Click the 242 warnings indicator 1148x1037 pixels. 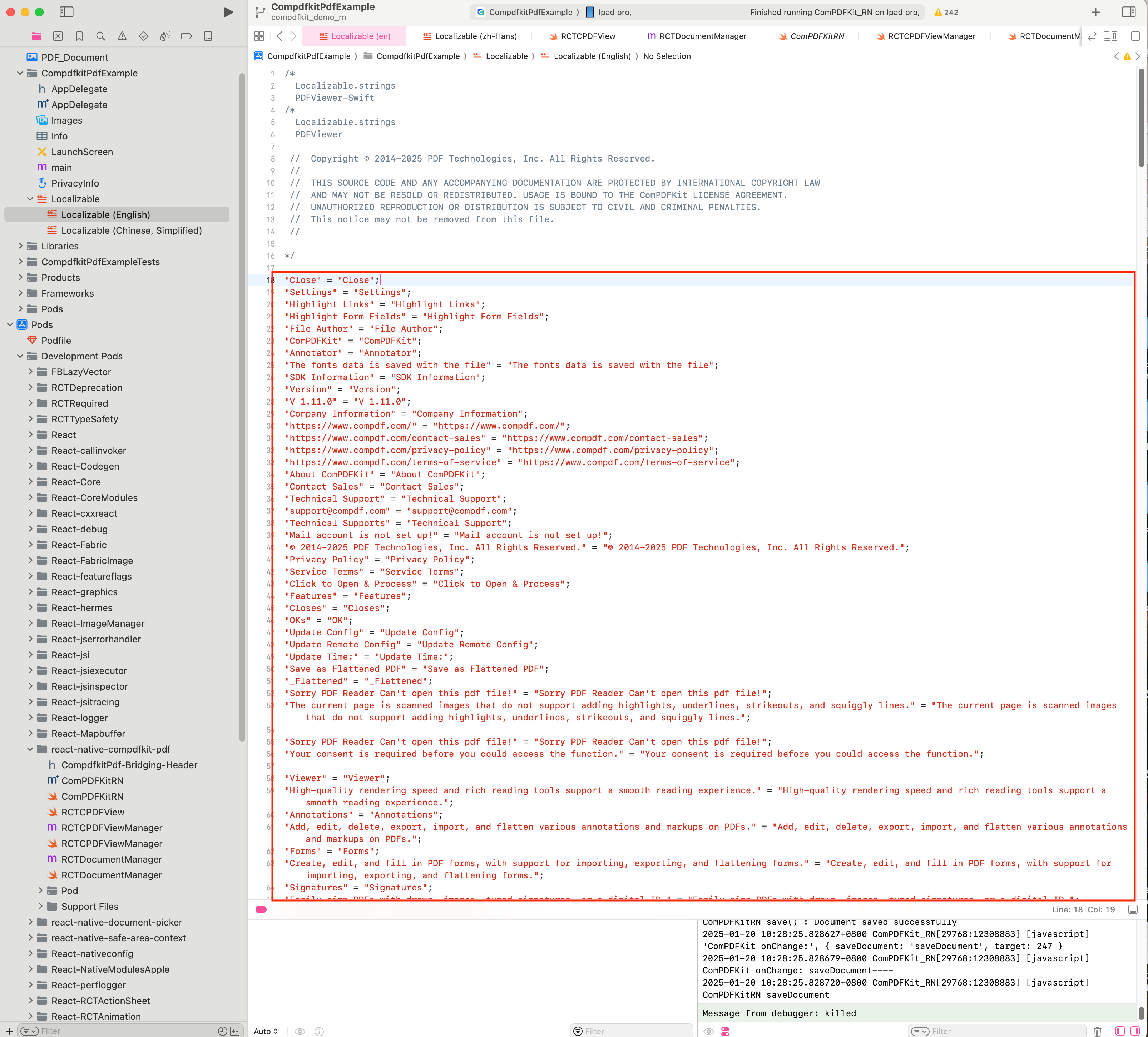(946, 12)
